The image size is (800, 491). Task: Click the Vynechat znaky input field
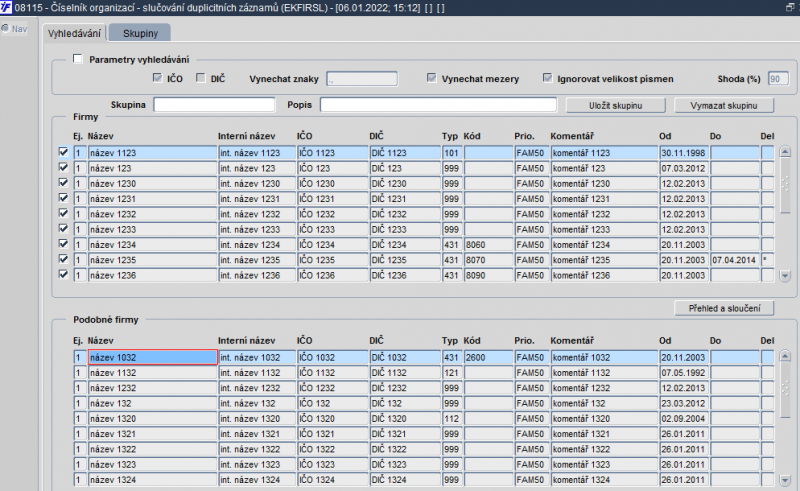pyautogui.click(x=362, y=79)
